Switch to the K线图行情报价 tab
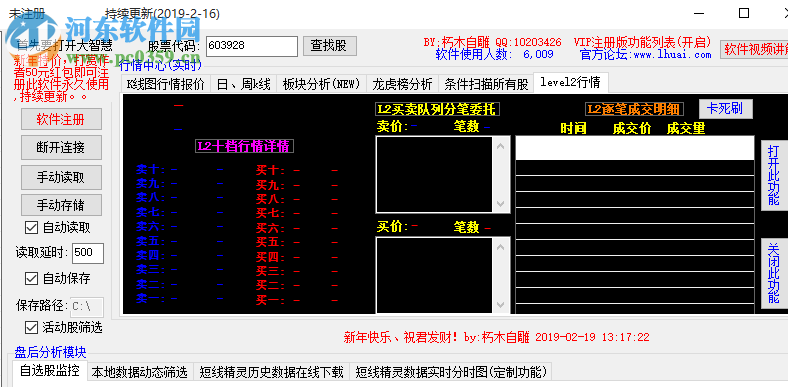Viewport: 788px width, 387px height. click(x=166, y=84)
